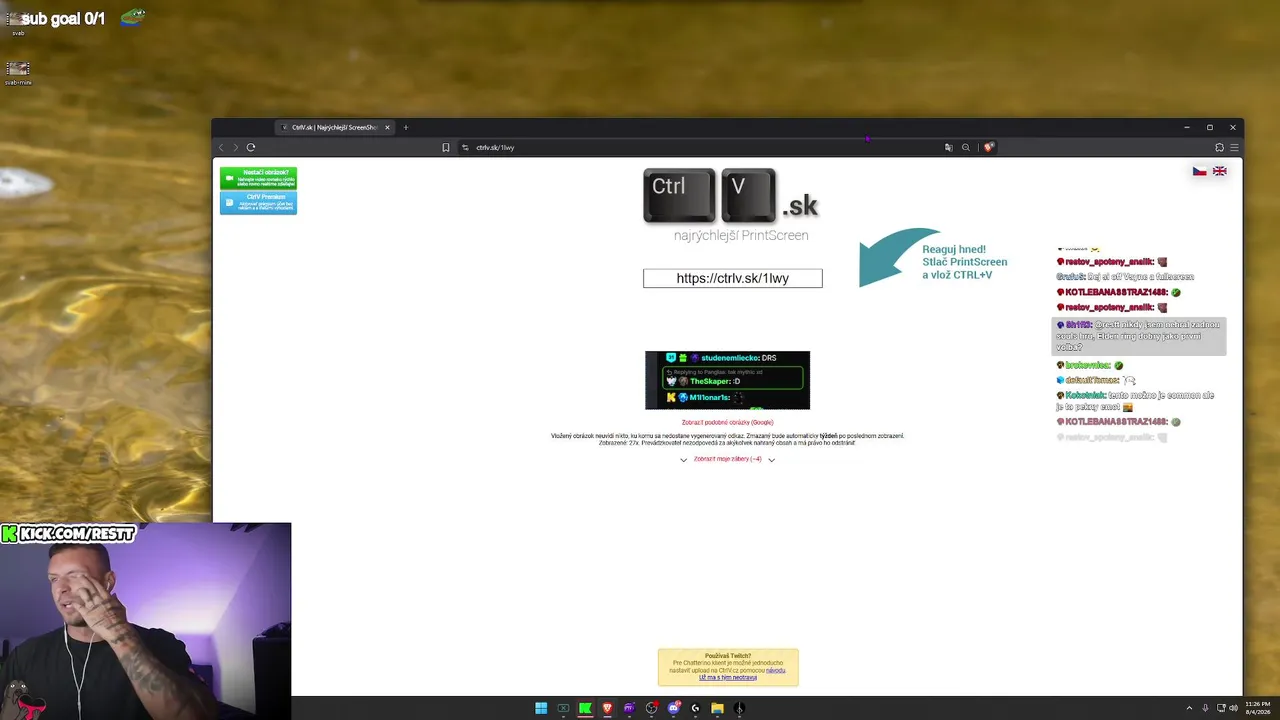Open the browser main menu (hamburger)
1280x720 pixels.
tap(1234, 147)
